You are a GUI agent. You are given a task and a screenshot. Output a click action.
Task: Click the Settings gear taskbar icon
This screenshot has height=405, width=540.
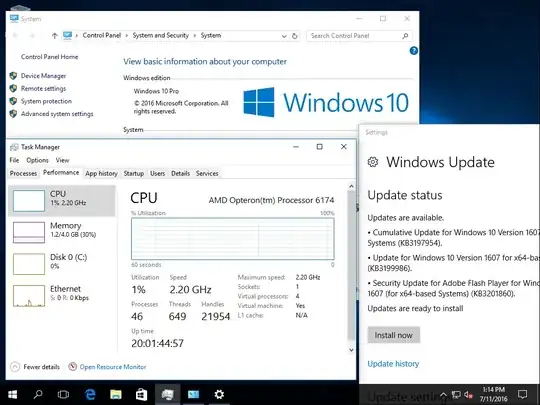219,394
